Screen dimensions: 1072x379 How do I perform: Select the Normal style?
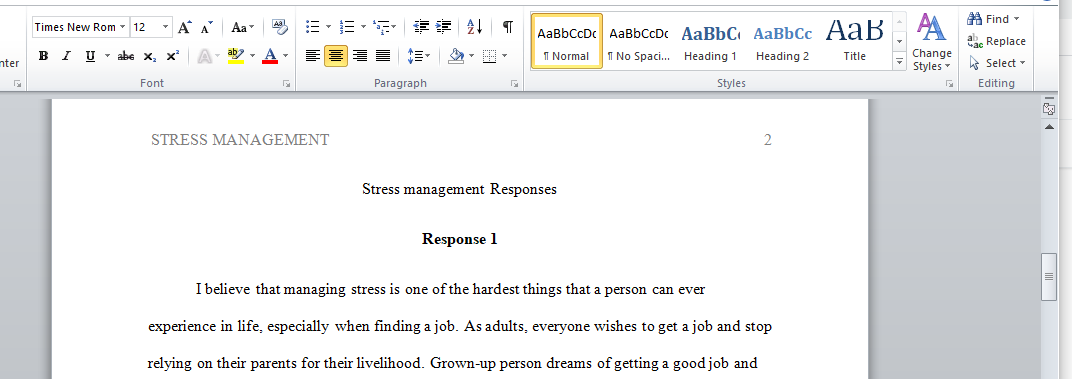[x=566, y=42]
